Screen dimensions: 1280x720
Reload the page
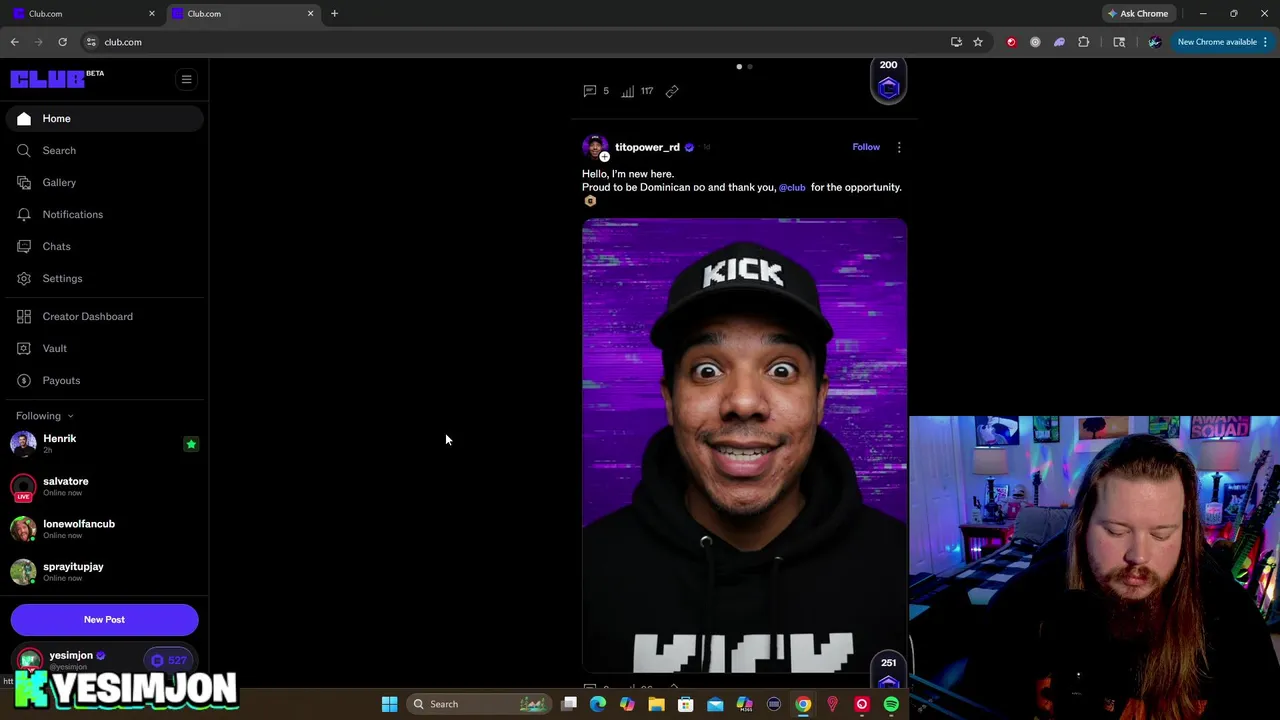point(62,42)
